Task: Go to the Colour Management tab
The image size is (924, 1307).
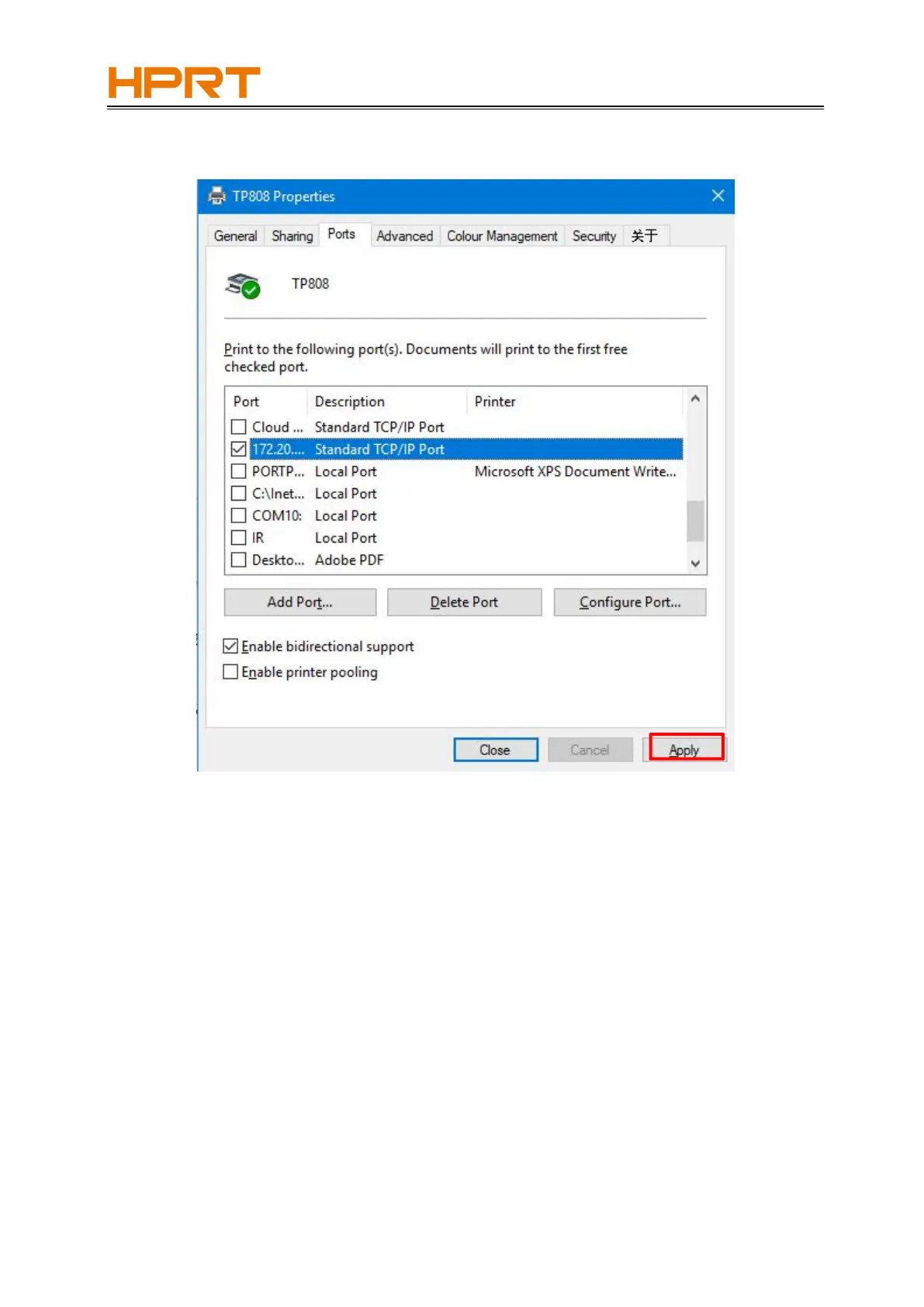Action: tap(502, 236)
